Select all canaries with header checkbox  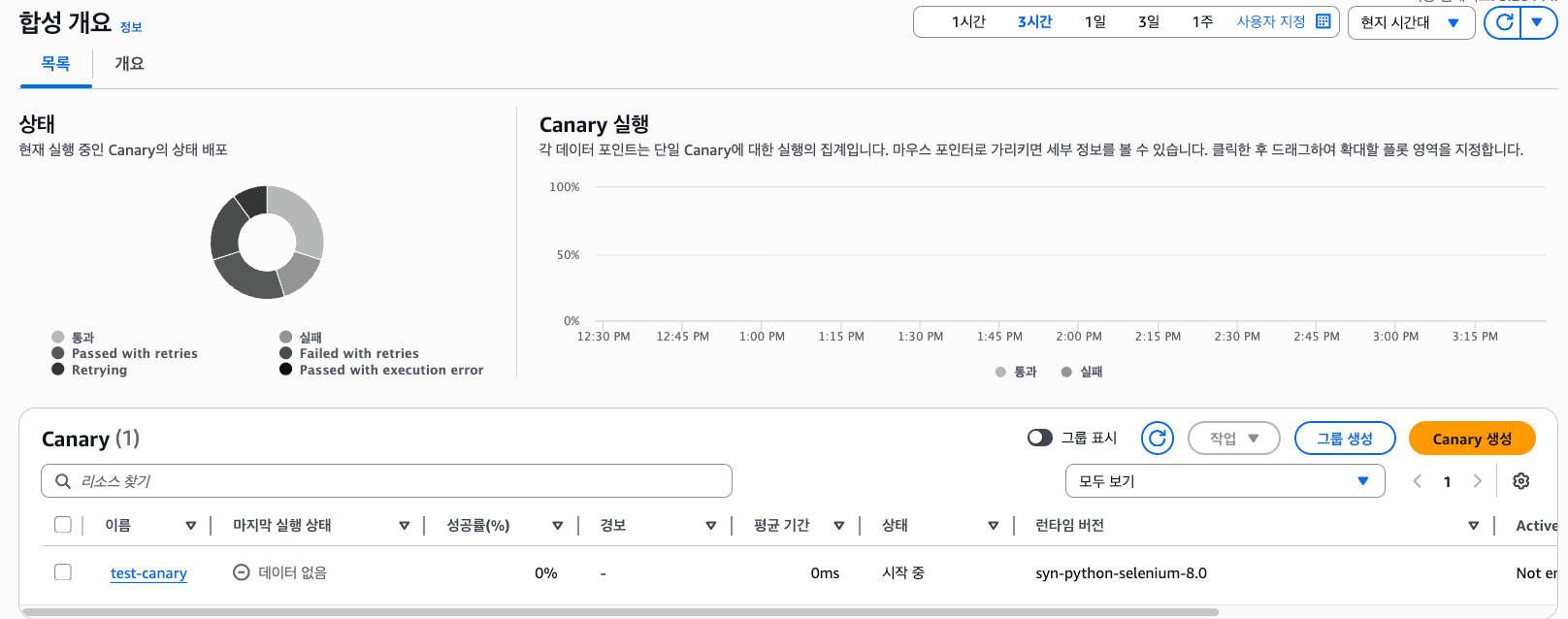tap(63, 525)
